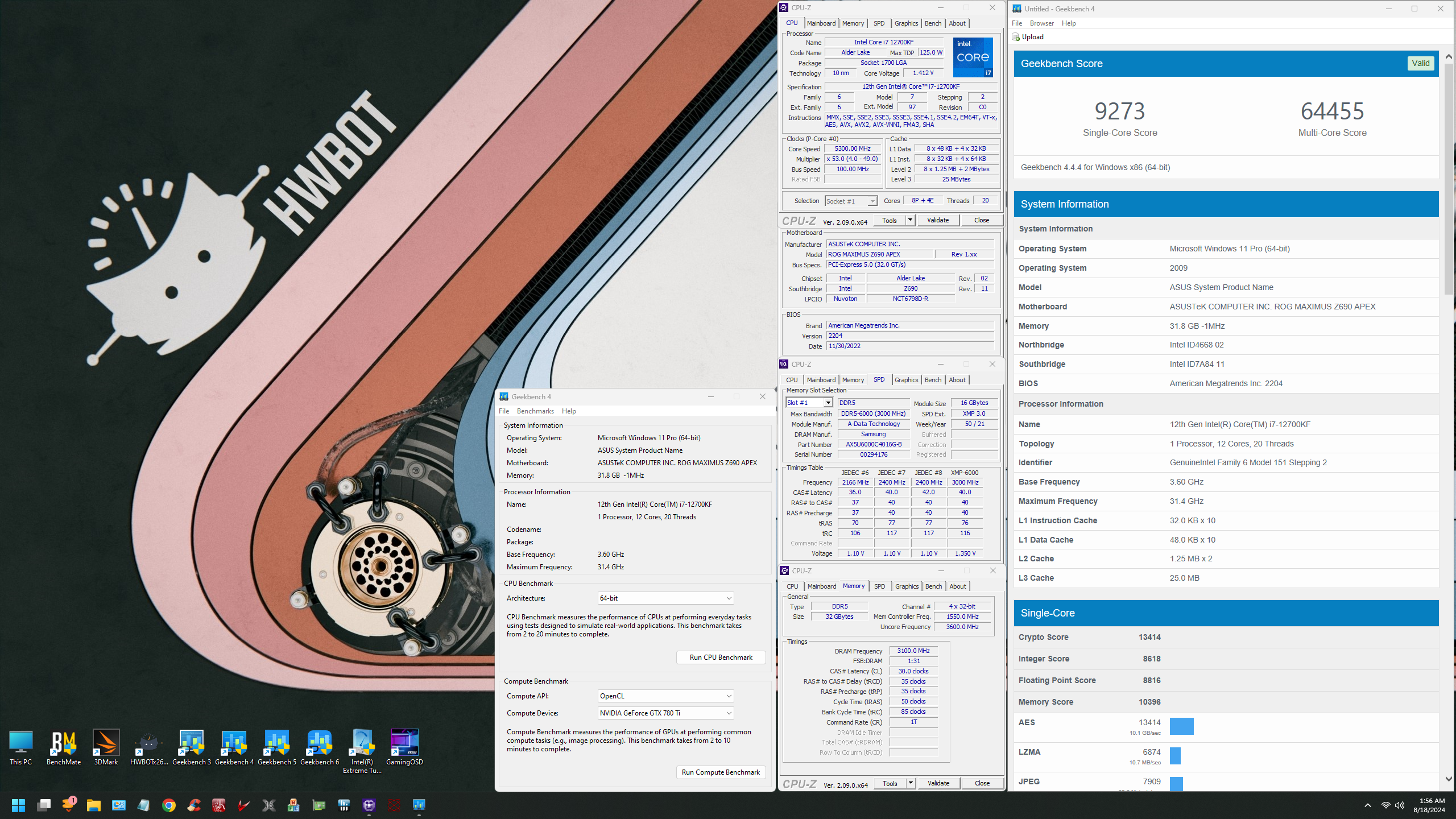
Task: Open Tools dropdown arrow in bottom CPU-Z window
Action: point(911,783)
